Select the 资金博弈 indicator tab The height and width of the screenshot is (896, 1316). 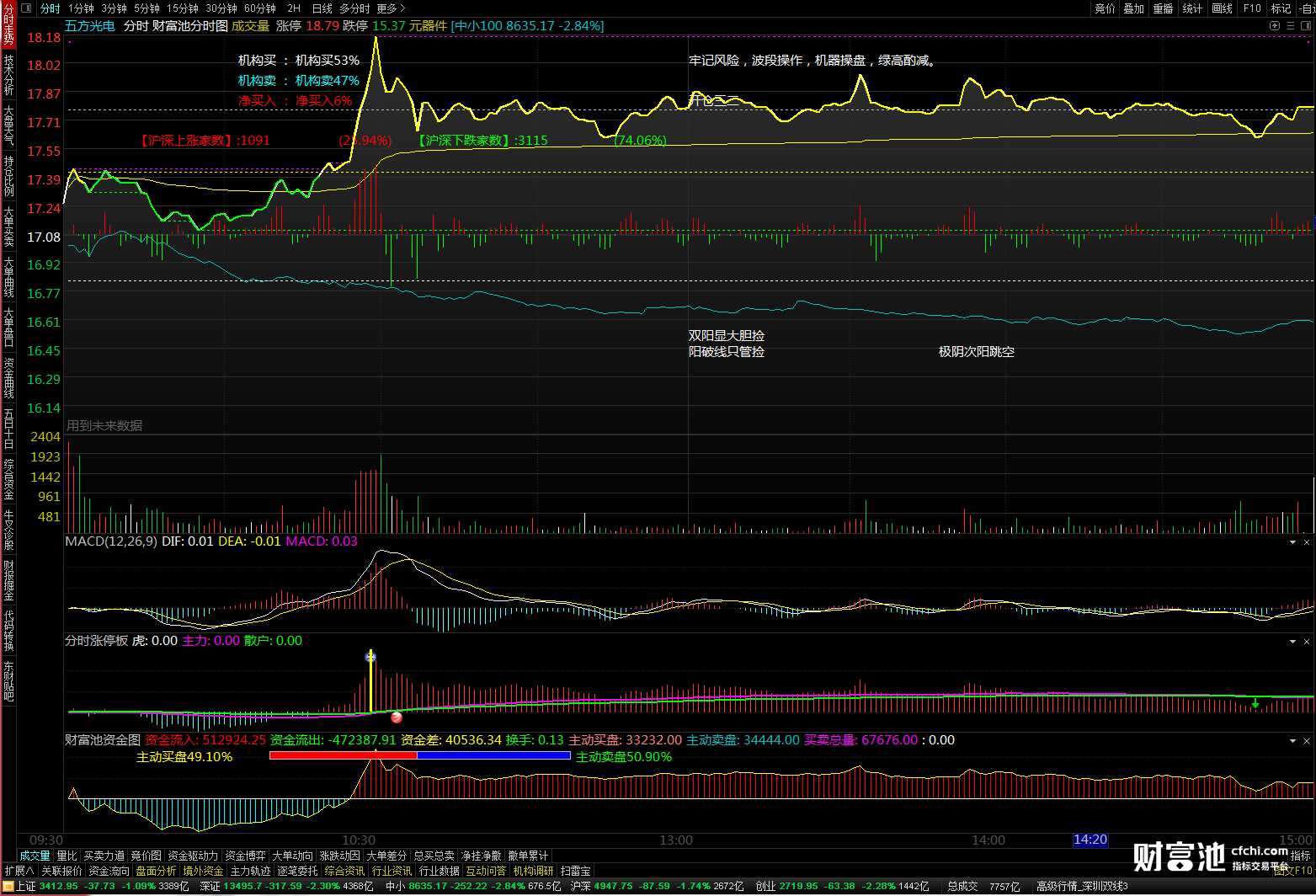click(x=245, y=856)
